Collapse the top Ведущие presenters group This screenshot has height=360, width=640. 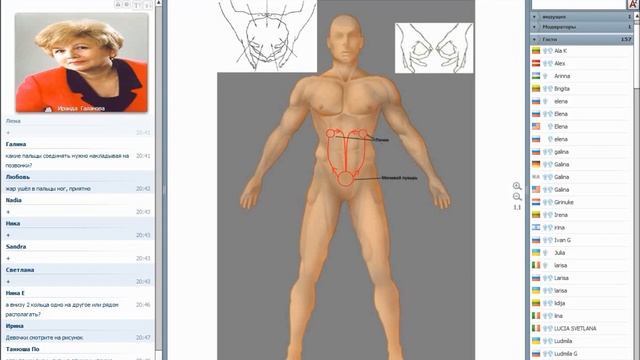(534, 17)
